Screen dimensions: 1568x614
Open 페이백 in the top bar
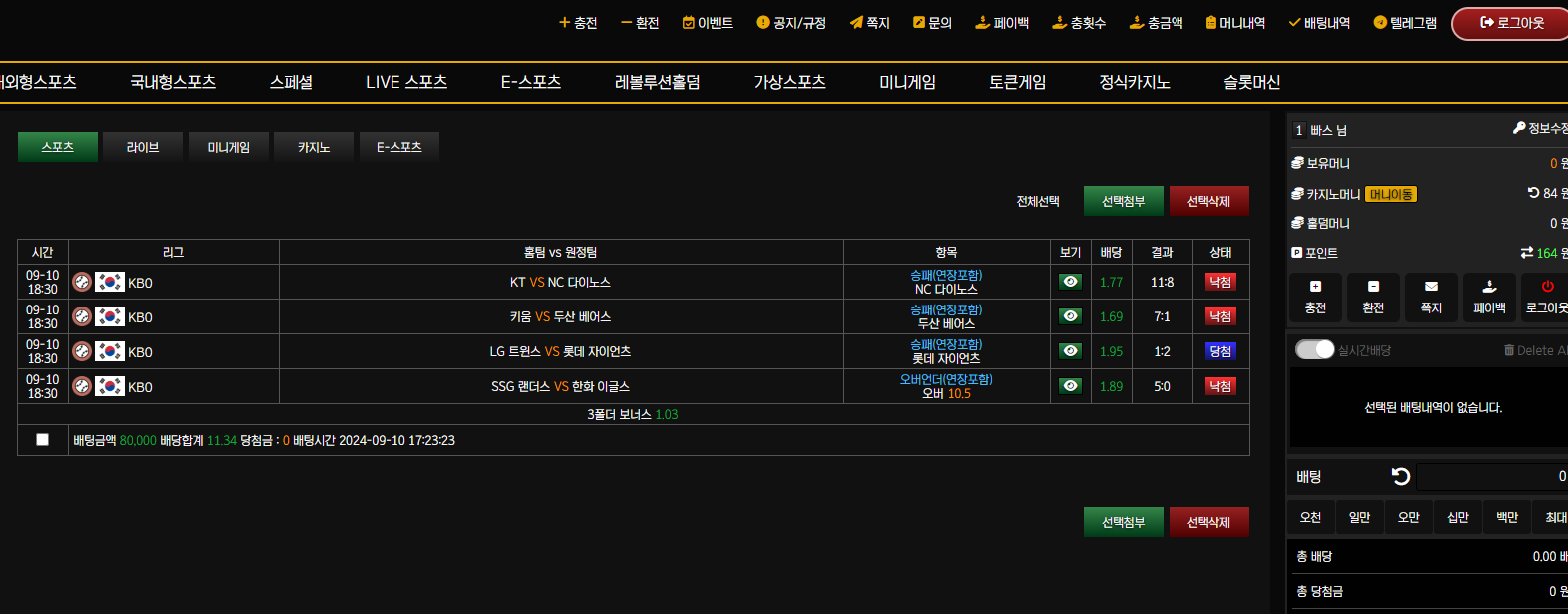coord(1002,23)
